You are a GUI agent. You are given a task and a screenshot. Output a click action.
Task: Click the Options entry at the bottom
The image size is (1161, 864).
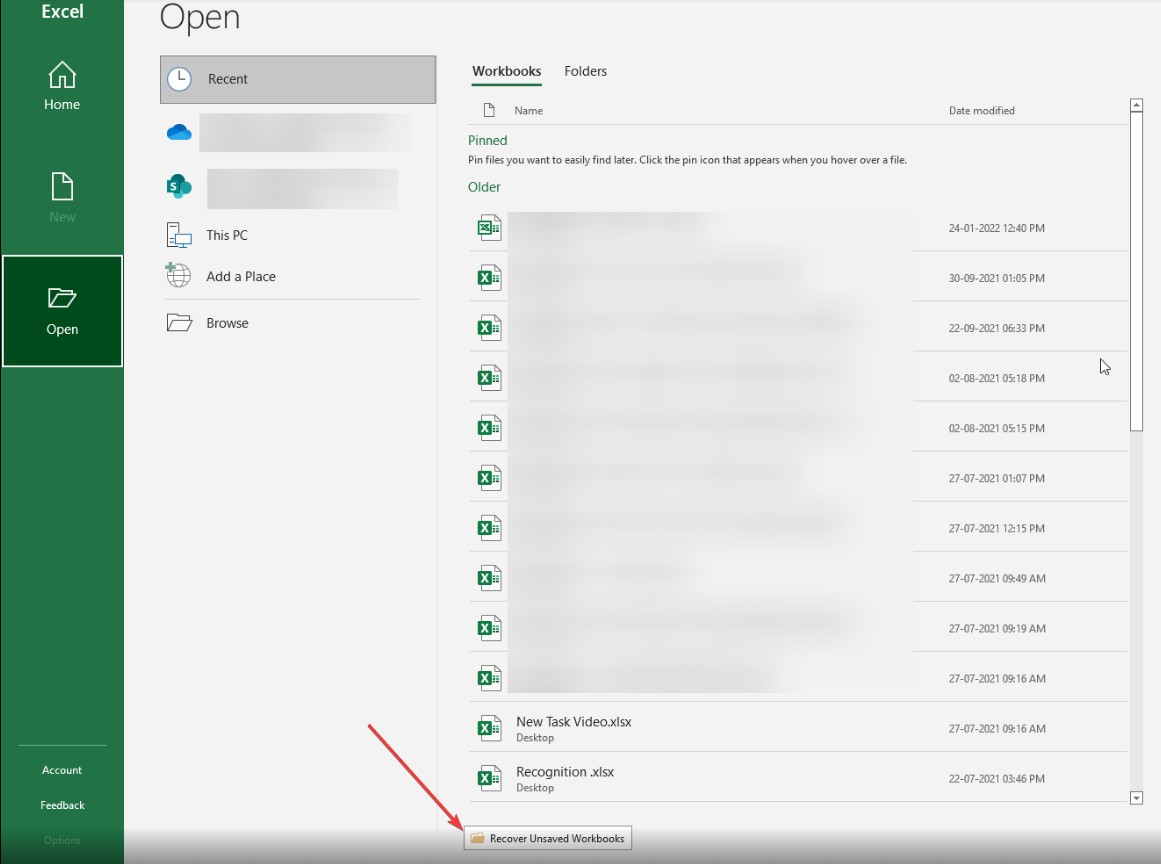click(61, 841)
